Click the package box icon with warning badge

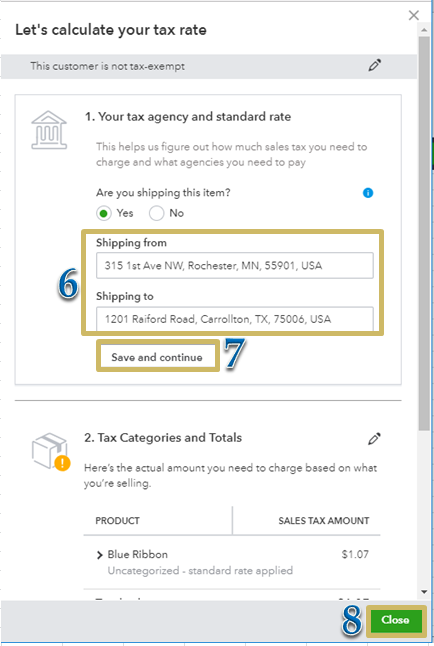click(x=51, y=452)
